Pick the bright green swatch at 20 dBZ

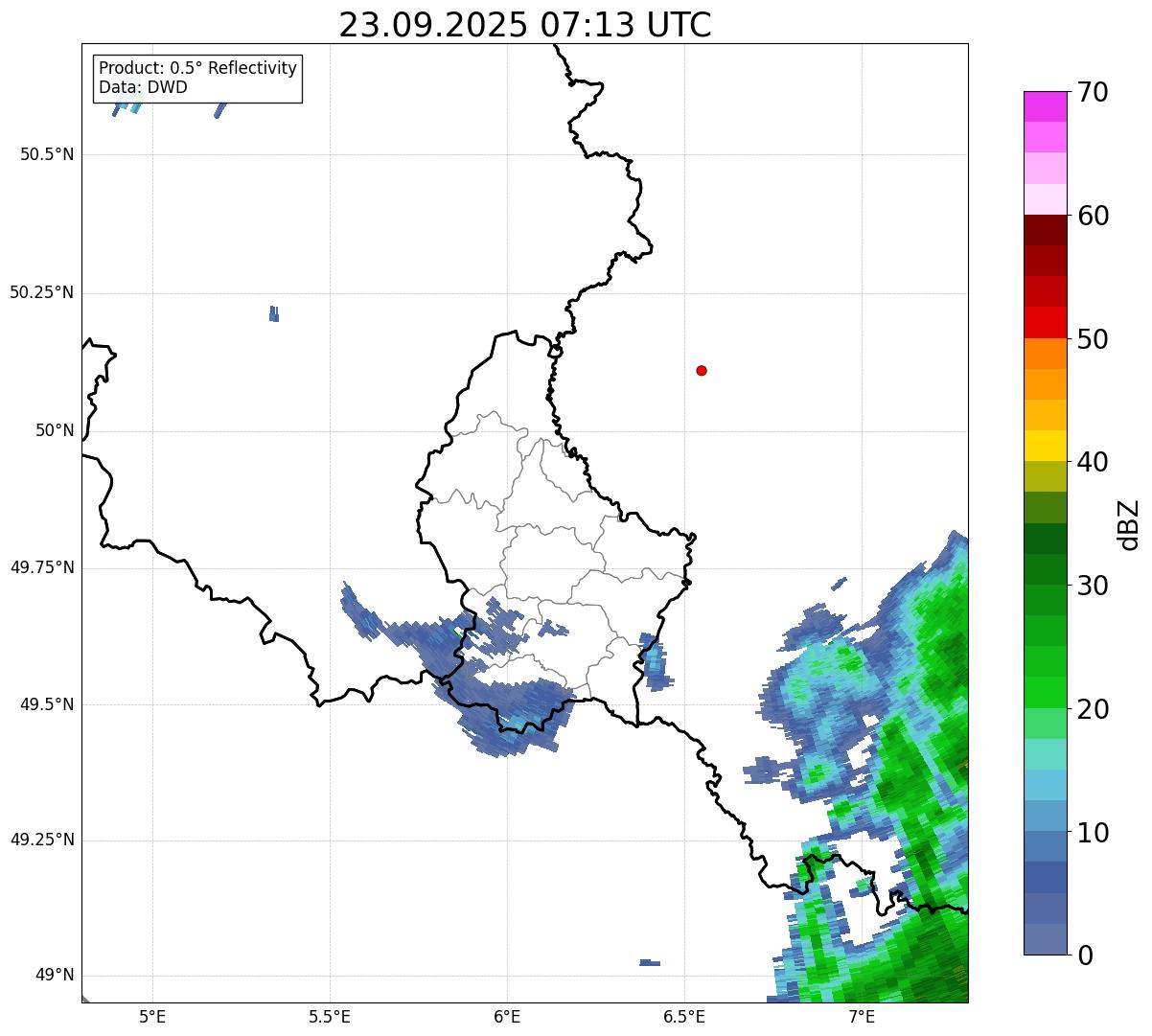click(x=1045, y=693)
